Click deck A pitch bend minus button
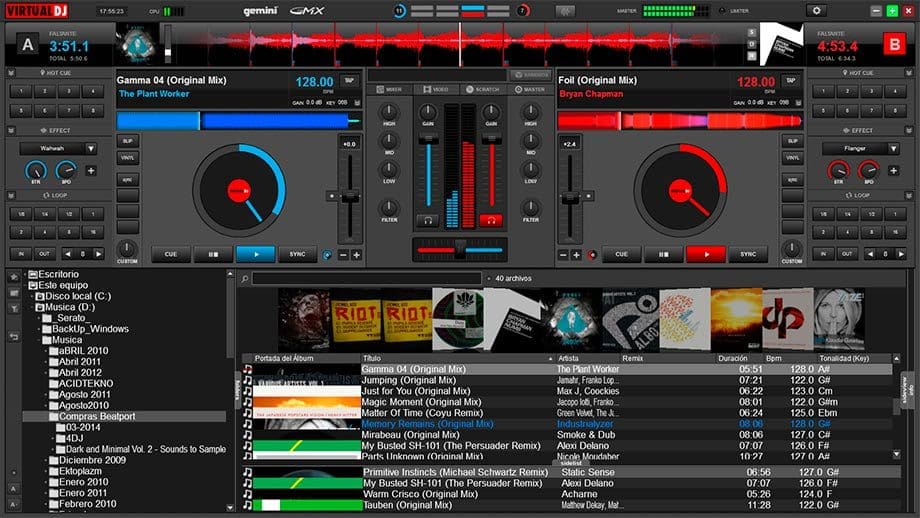The image size is (920, 518). (x=344, y=255)
